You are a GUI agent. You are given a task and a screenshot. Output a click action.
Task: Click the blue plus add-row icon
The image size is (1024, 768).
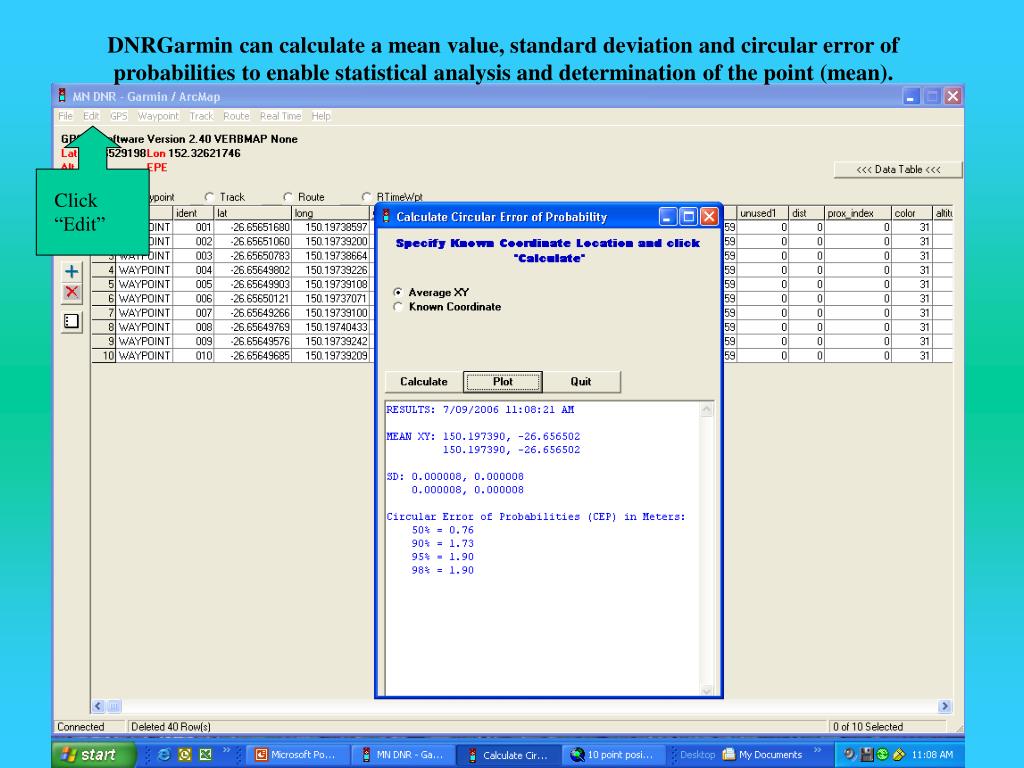coord(72,272)
